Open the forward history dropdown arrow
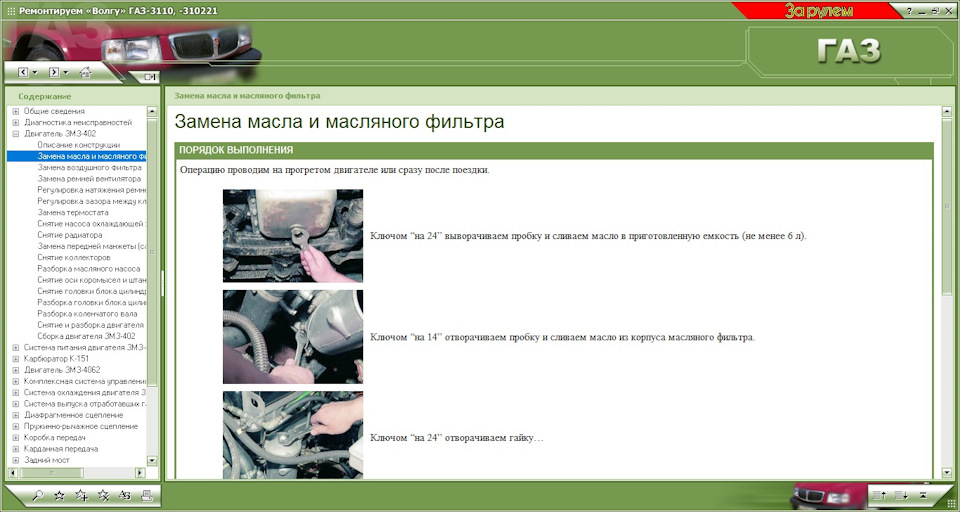960x512 pixels. 66,73
